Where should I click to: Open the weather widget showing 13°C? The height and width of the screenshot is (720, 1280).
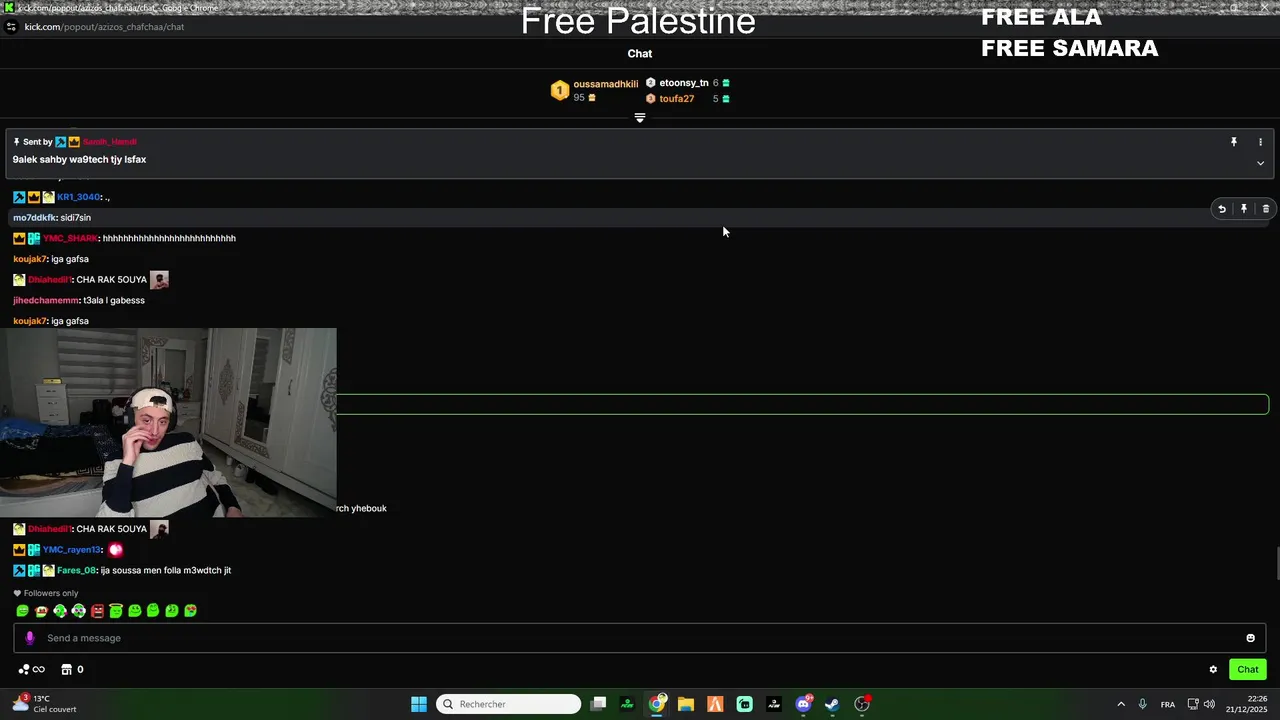[43, 704]
